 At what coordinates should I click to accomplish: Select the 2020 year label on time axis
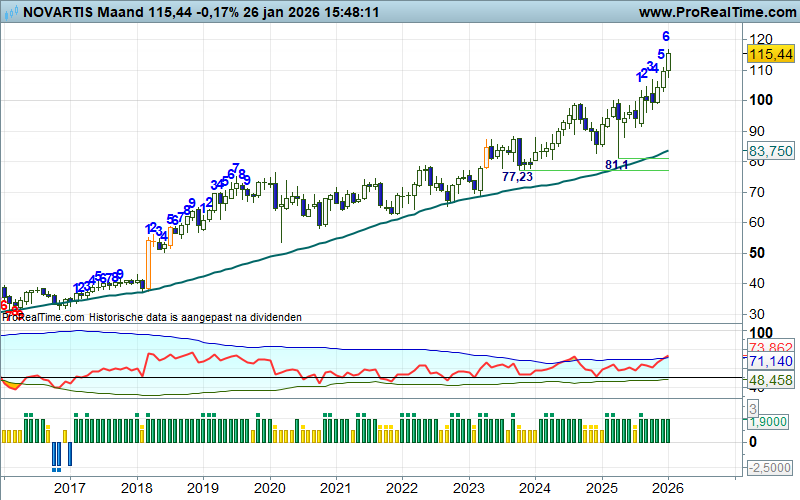[269, 488]
